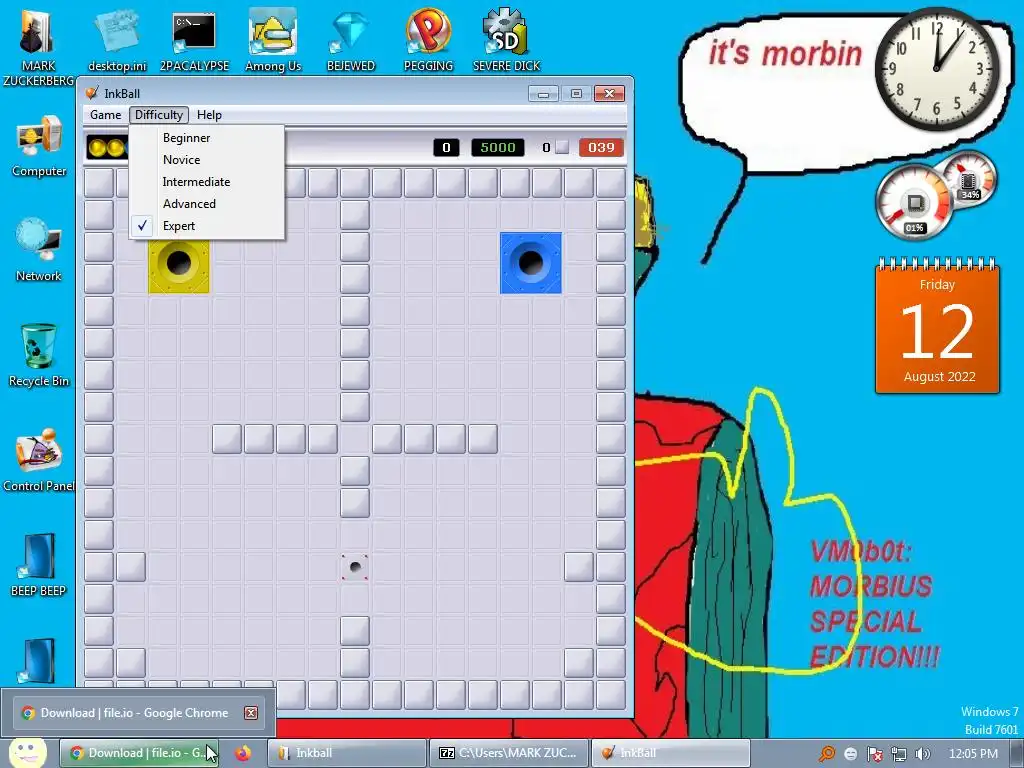Click the Show Desktop strip on taskbar
1024x768 pixels.
click(1016, 753)
